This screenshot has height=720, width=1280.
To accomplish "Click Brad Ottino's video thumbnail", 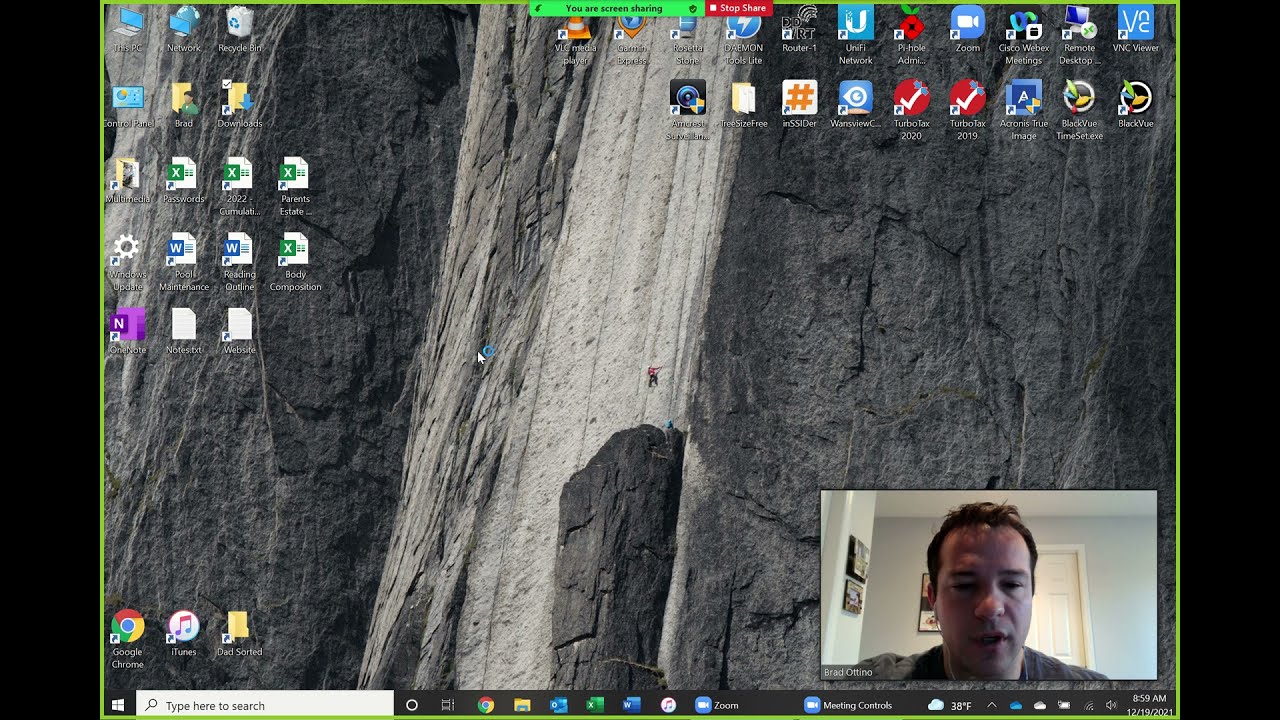I will pyautogui.click(x=989, y=585).
